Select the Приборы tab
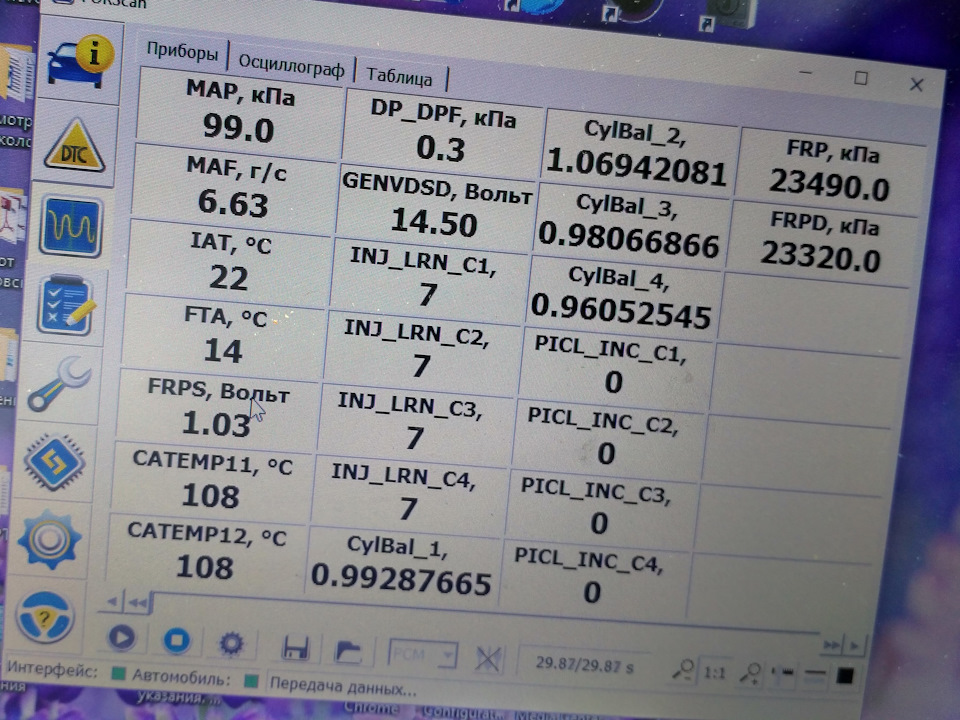This screenshot has width=960, height=720. [182, 52]
